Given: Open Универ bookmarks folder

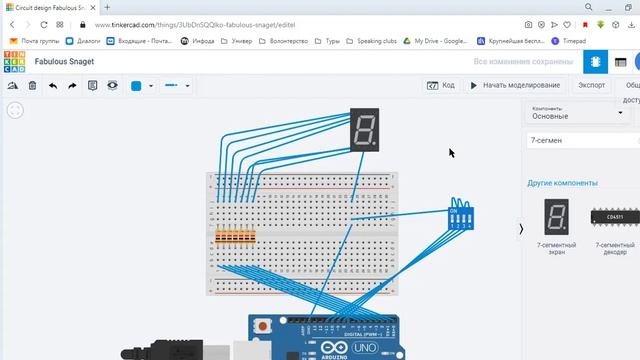Looking at the screenshot, I should [x=237, y=41].
